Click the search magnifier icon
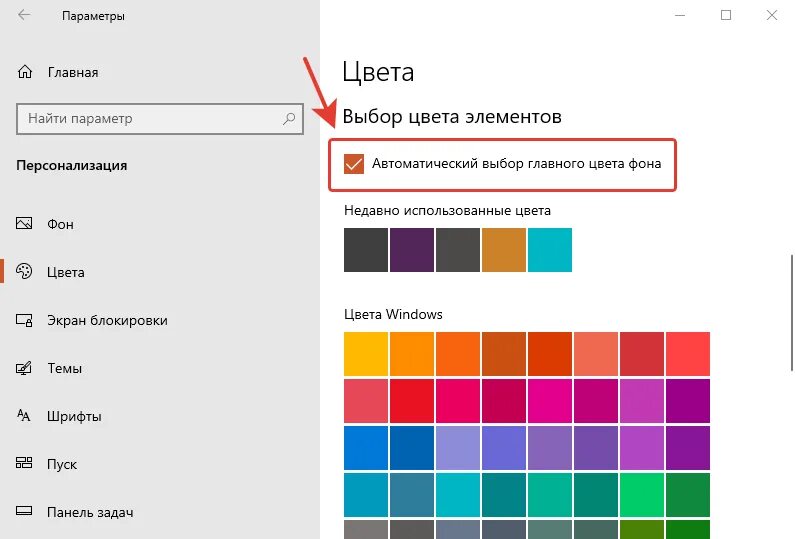This screenshot has width=795, height=539. tap(289, 119)
